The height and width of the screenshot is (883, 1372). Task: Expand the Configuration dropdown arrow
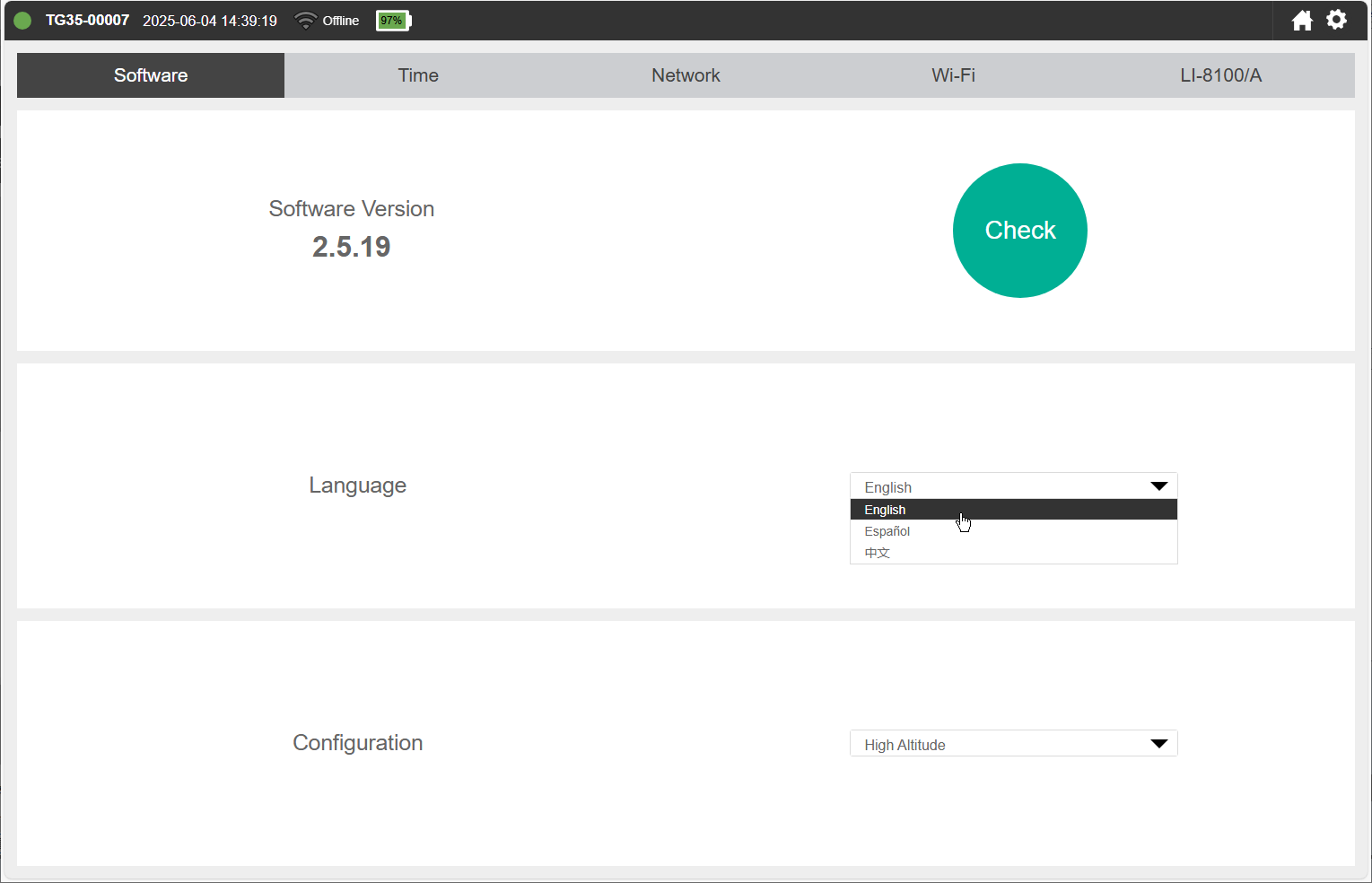pos(1158,744)
